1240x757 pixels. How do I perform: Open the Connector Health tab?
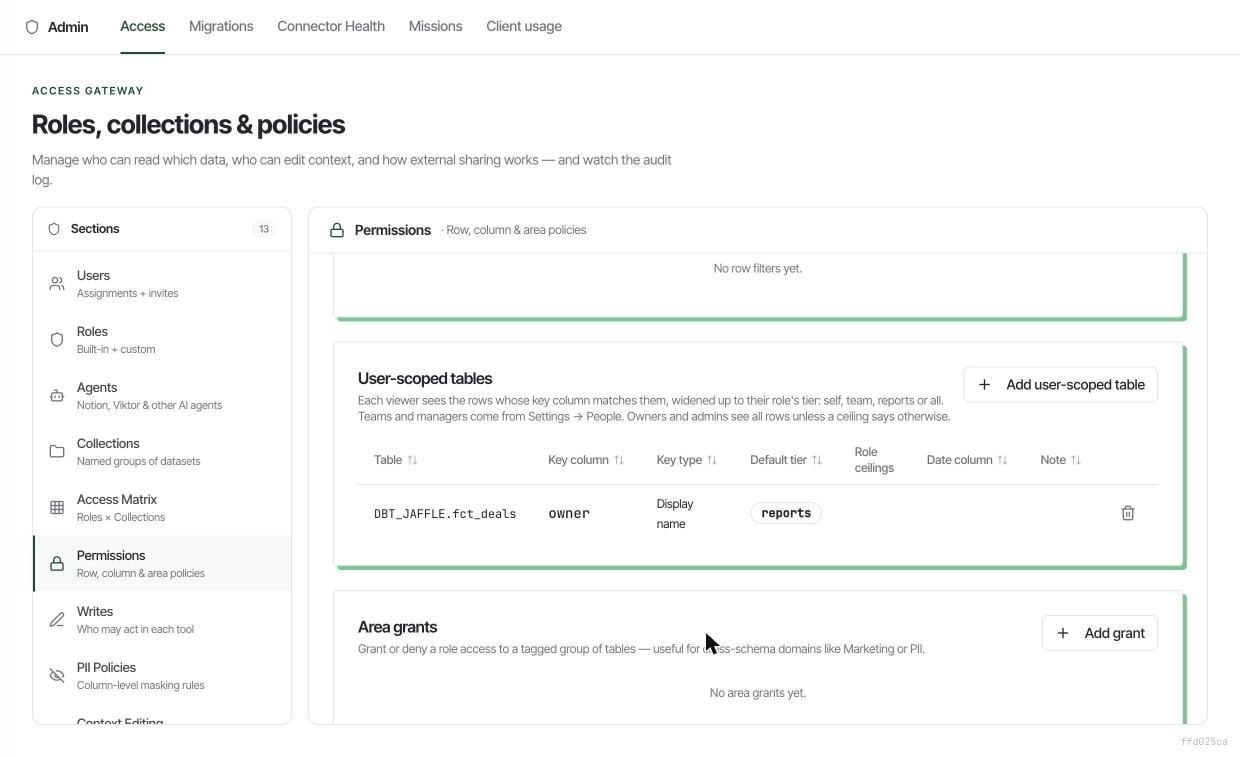331,26
